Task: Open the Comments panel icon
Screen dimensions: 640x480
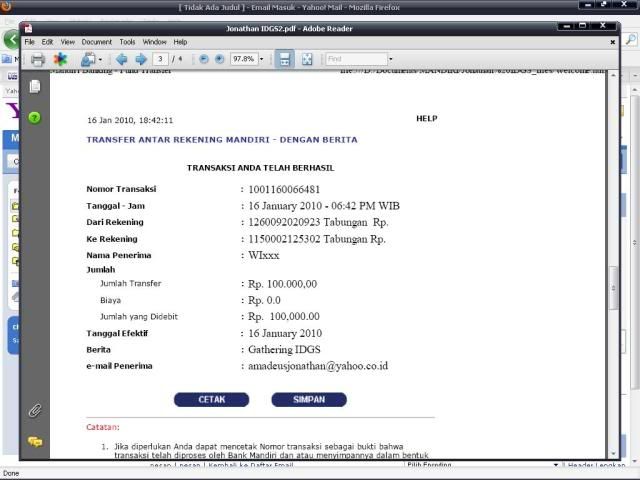Action: [35, 442]
